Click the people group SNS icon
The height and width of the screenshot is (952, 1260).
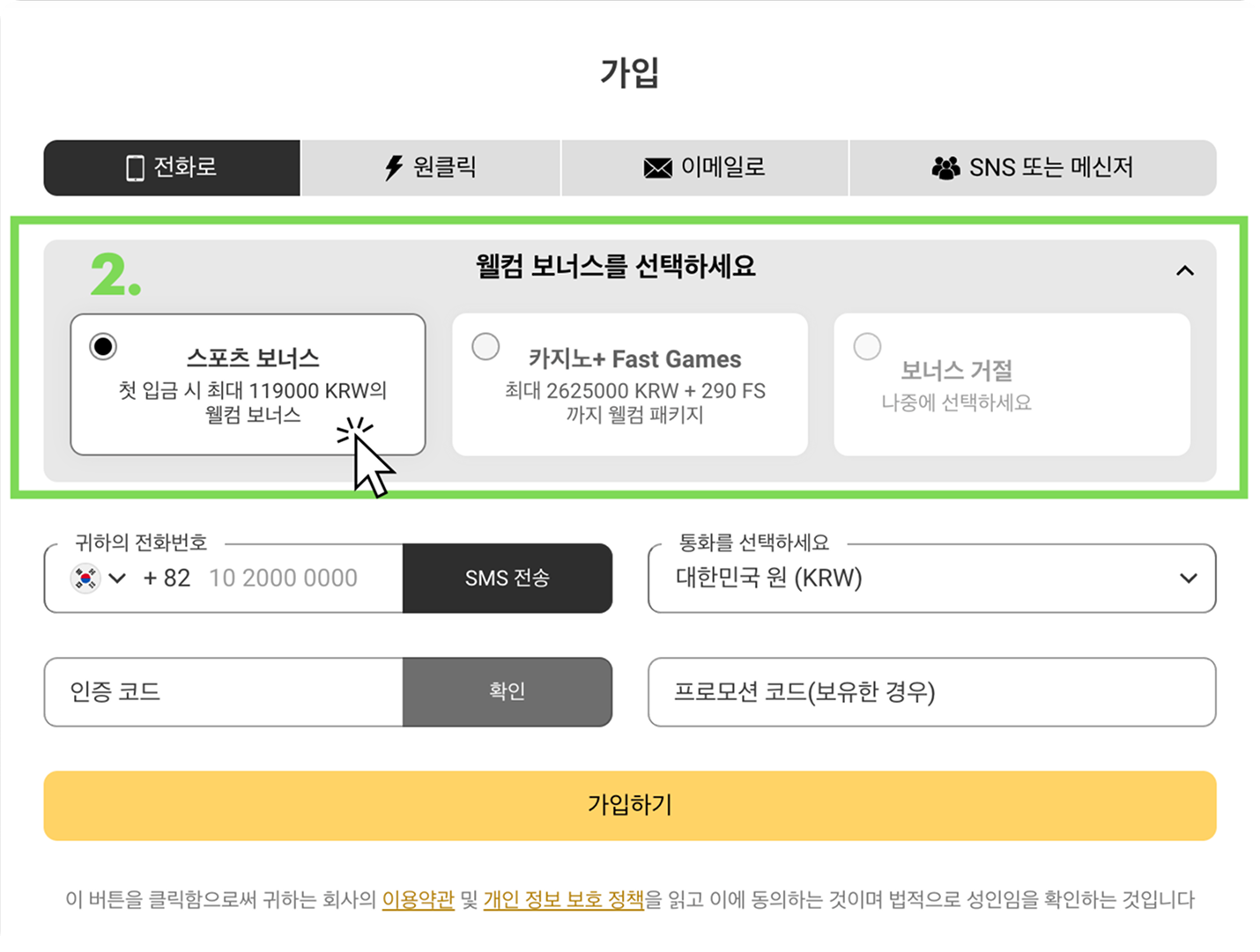(x=945, y=167)
